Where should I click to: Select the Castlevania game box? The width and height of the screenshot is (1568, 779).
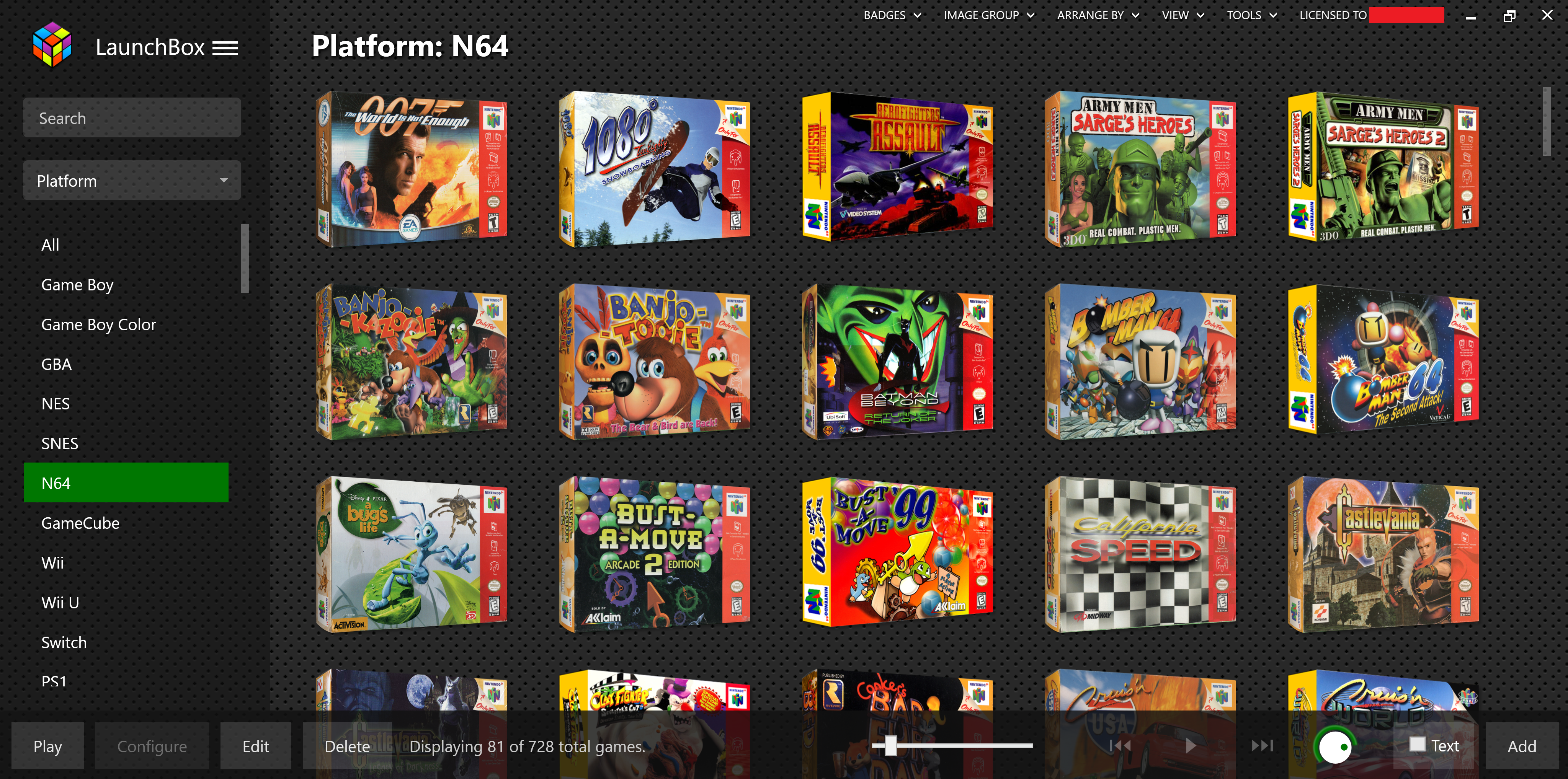[x=1383, y=554]
